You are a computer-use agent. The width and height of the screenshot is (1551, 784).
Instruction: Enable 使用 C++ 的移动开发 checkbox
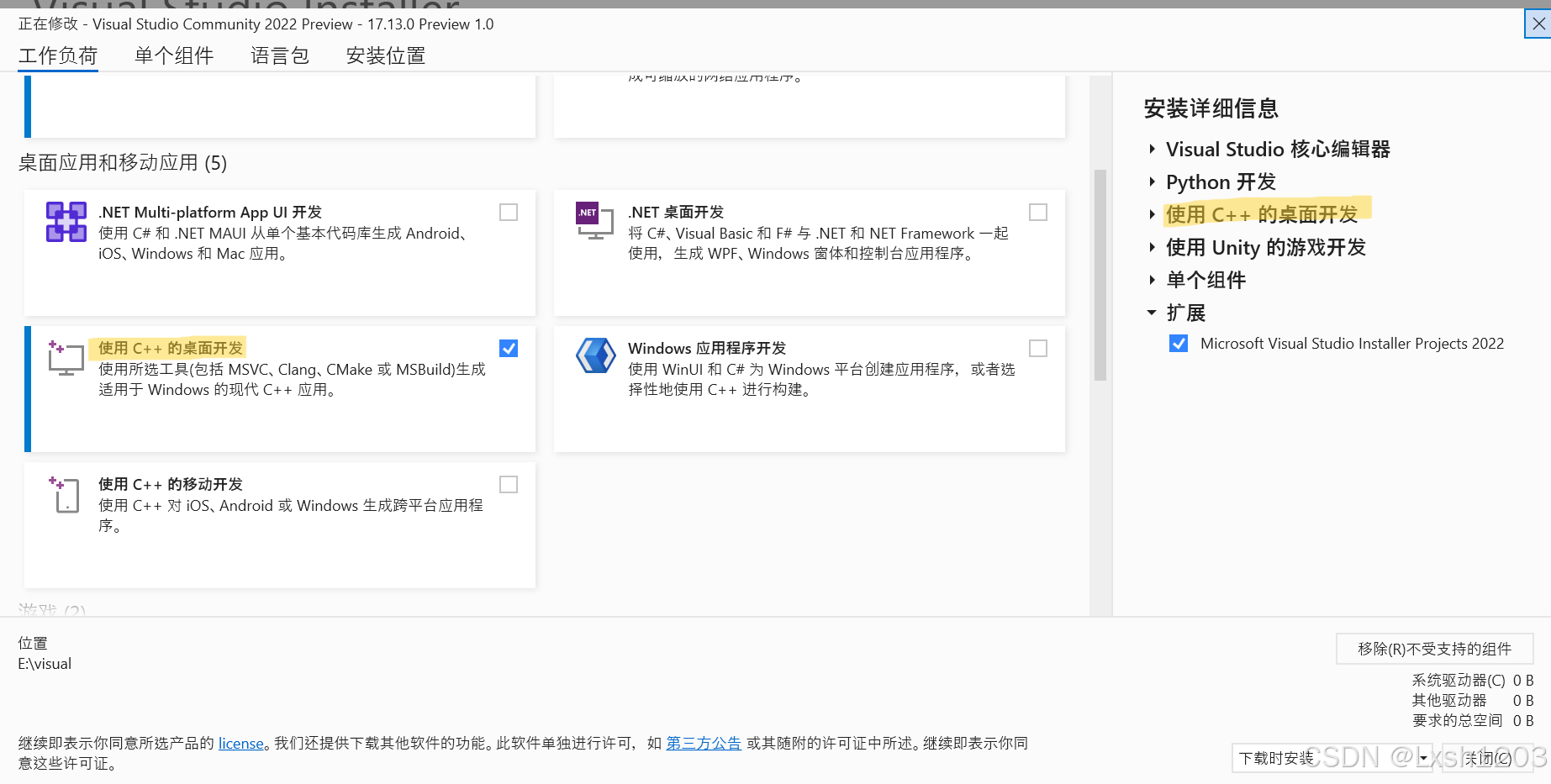pos(509,485)
